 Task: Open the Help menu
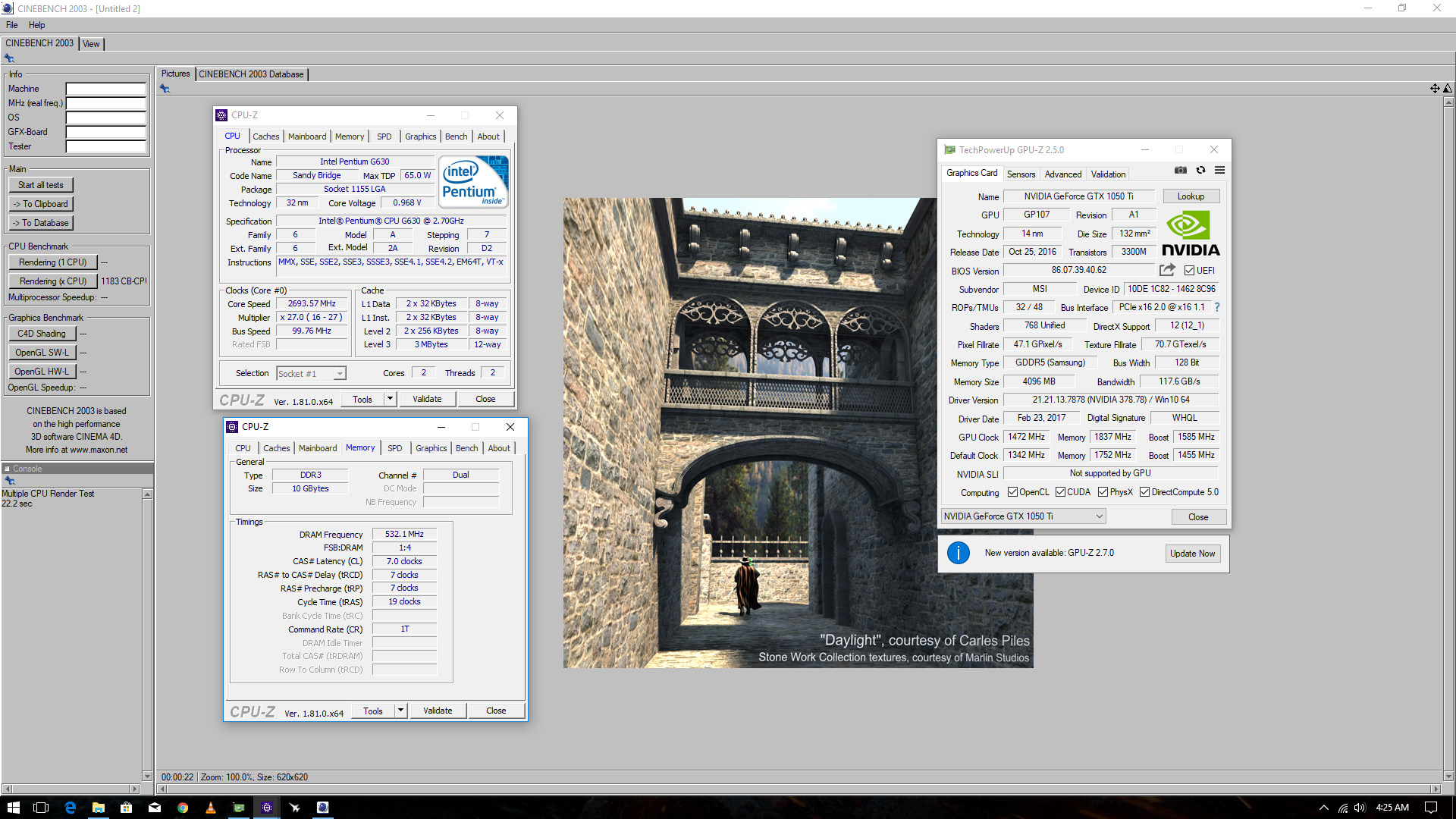tap(36, 25)
